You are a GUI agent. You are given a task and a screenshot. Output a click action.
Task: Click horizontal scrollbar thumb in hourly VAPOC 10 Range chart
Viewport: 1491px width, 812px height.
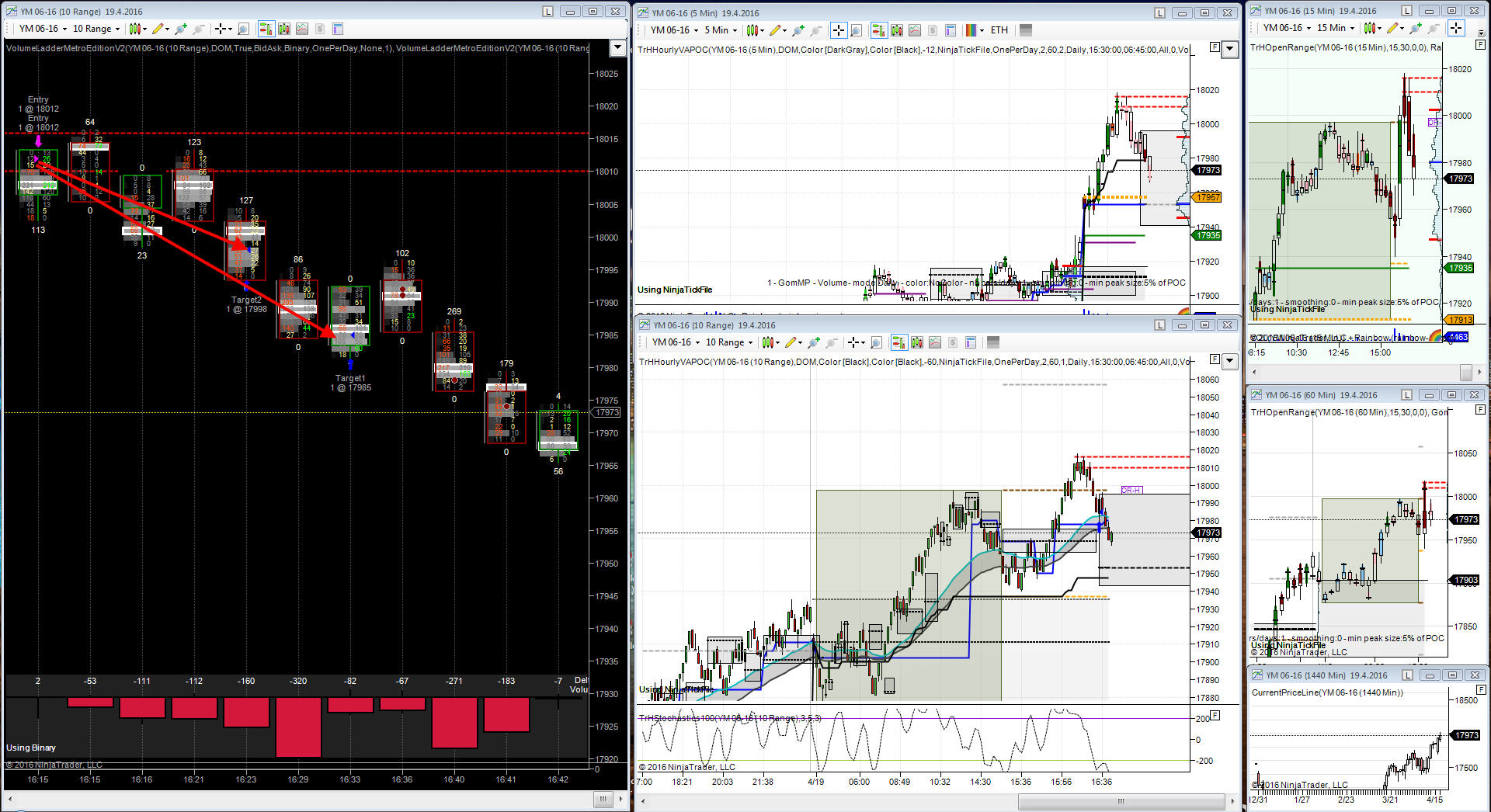(1121, 801)
